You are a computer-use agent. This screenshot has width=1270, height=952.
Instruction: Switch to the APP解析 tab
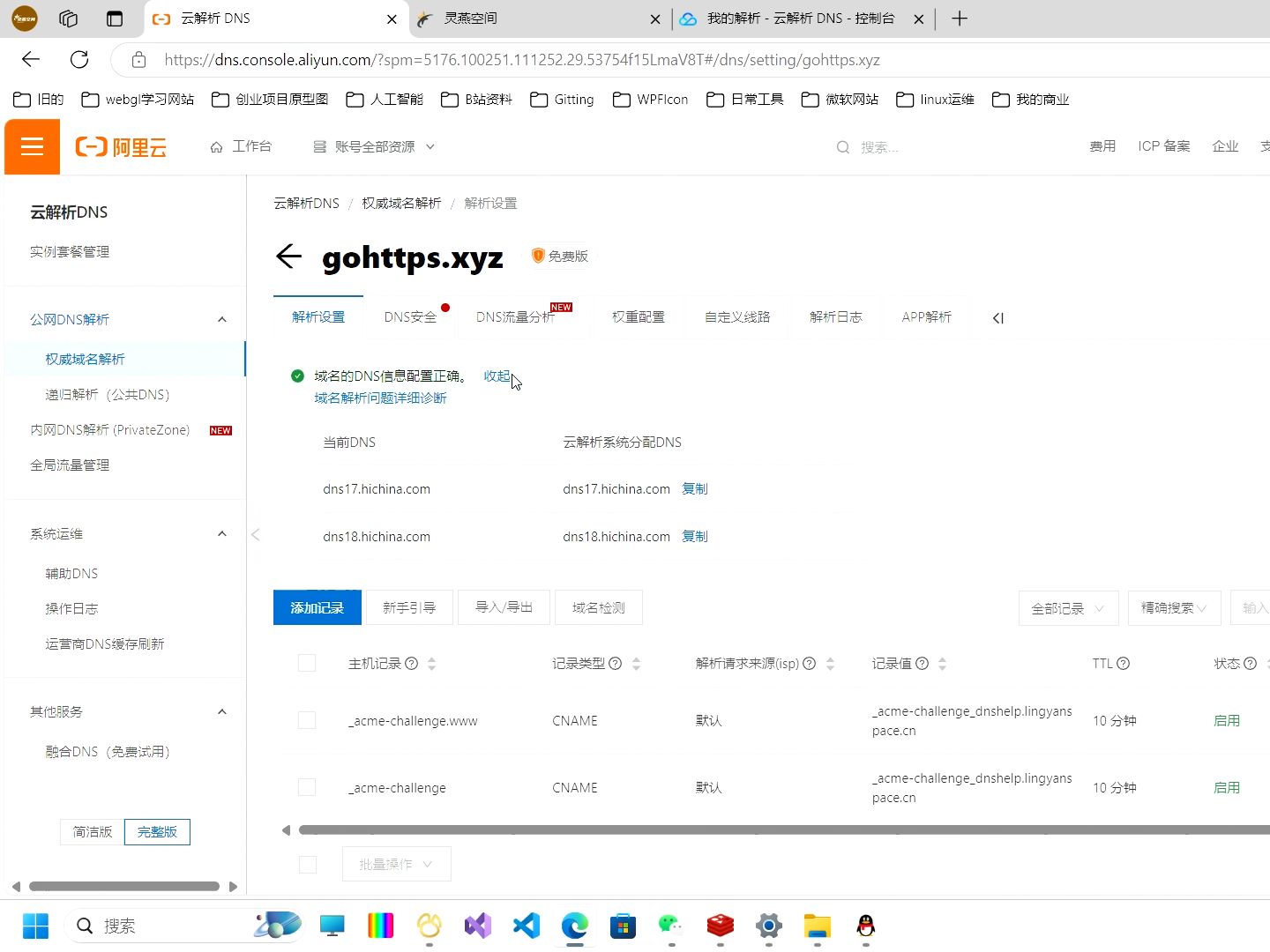tap(926, 316)
